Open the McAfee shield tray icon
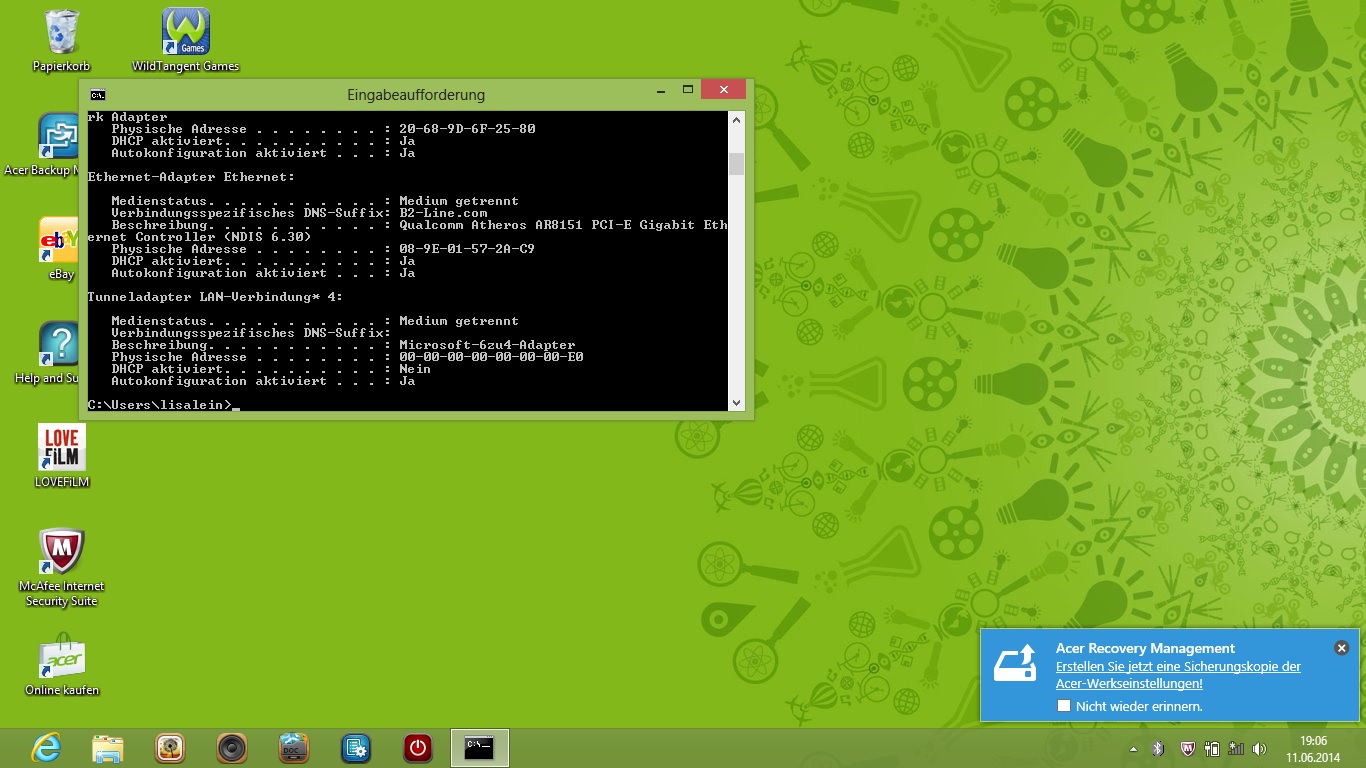 pyautogui.click(x=1187, y=748)
